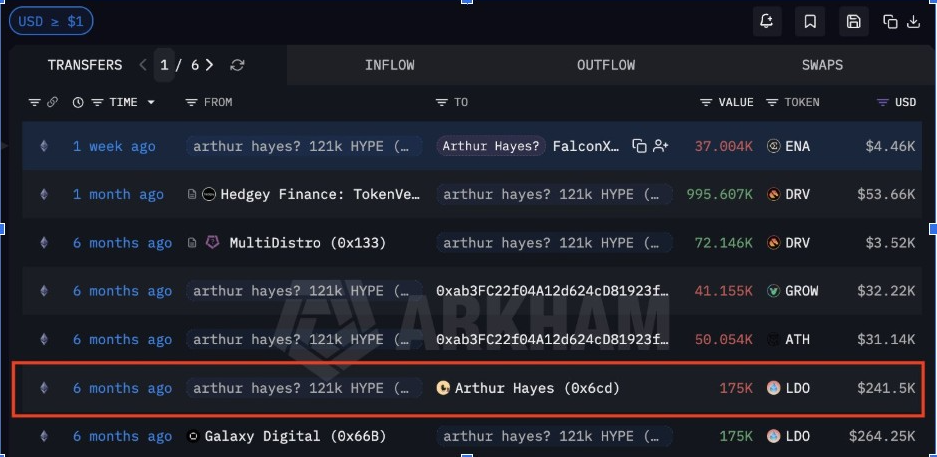Click 995.607K value

tap(720, 194)
